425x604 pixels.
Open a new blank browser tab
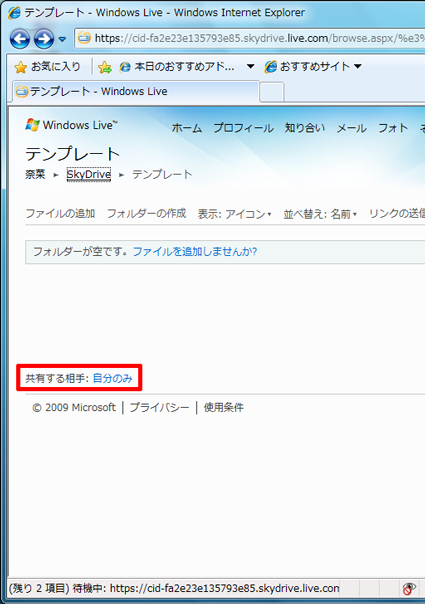272,92
